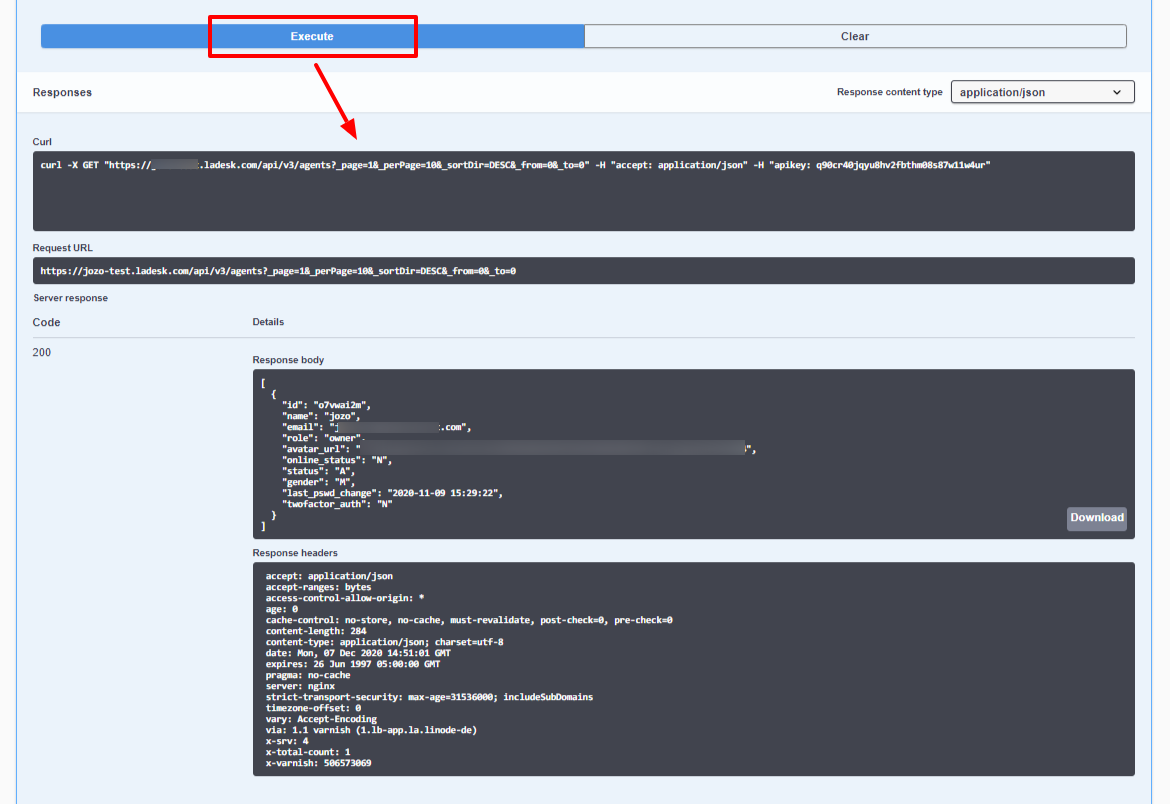Click the "last_pswd_change" value line

pyautogui.click(x=392, y=493)
